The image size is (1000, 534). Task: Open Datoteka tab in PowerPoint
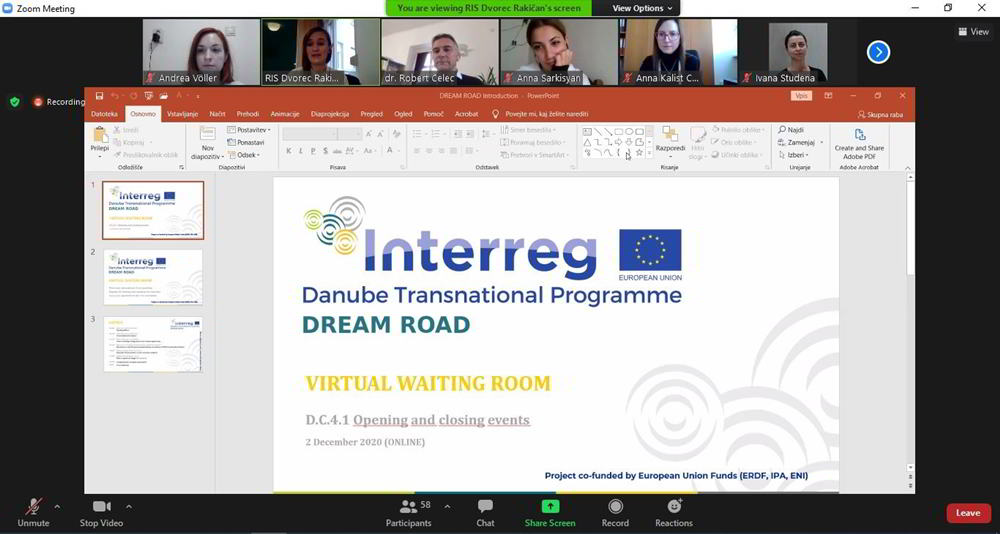(105, 114)
